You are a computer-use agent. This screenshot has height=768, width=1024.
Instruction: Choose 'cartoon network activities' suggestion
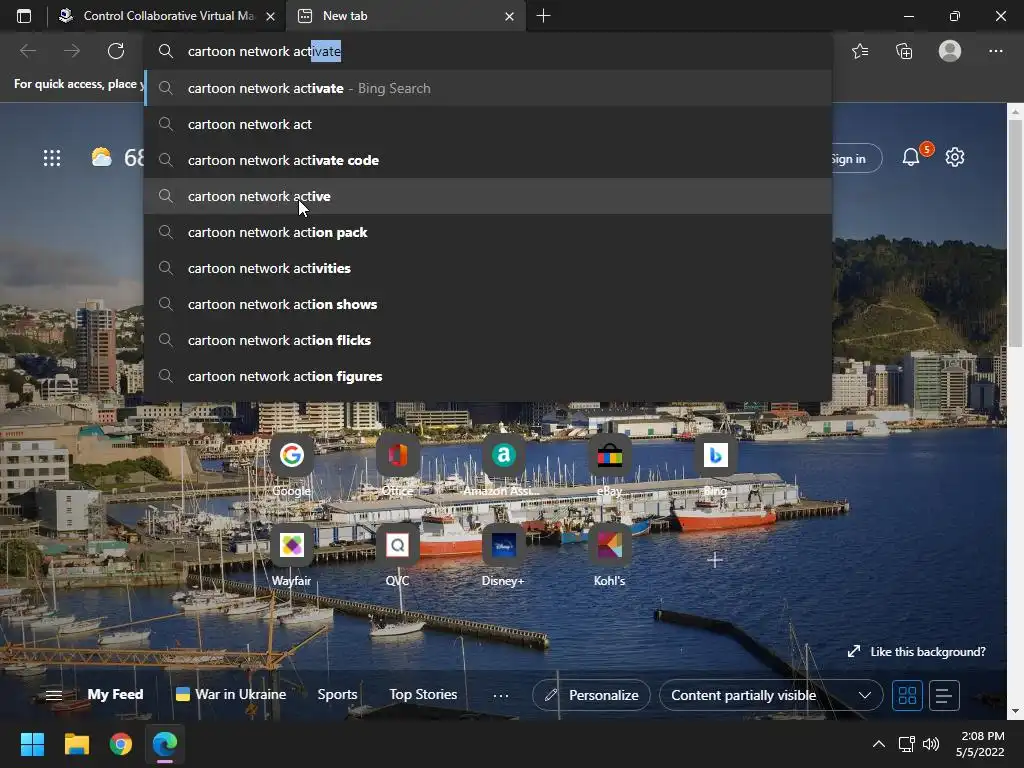(x=488, y=268)
